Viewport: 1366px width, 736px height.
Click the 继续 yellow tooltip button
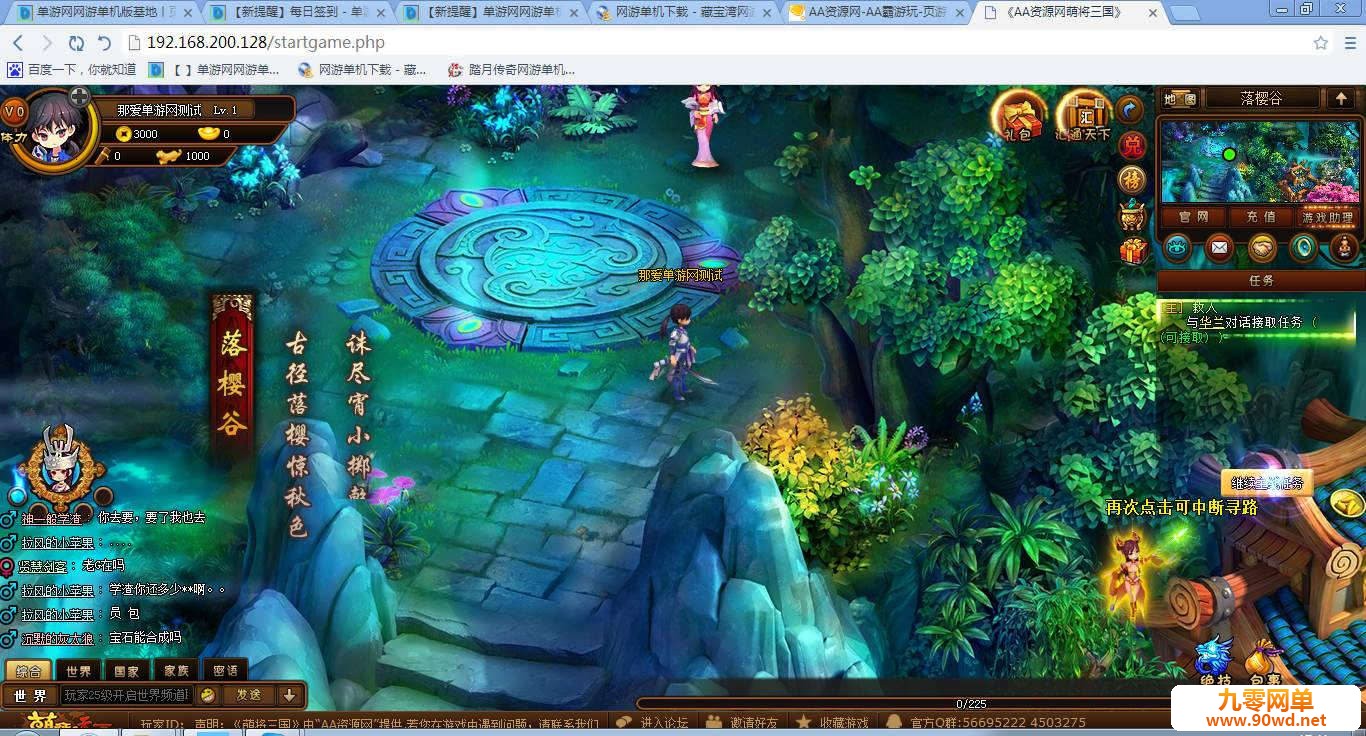coord(1266,483)
